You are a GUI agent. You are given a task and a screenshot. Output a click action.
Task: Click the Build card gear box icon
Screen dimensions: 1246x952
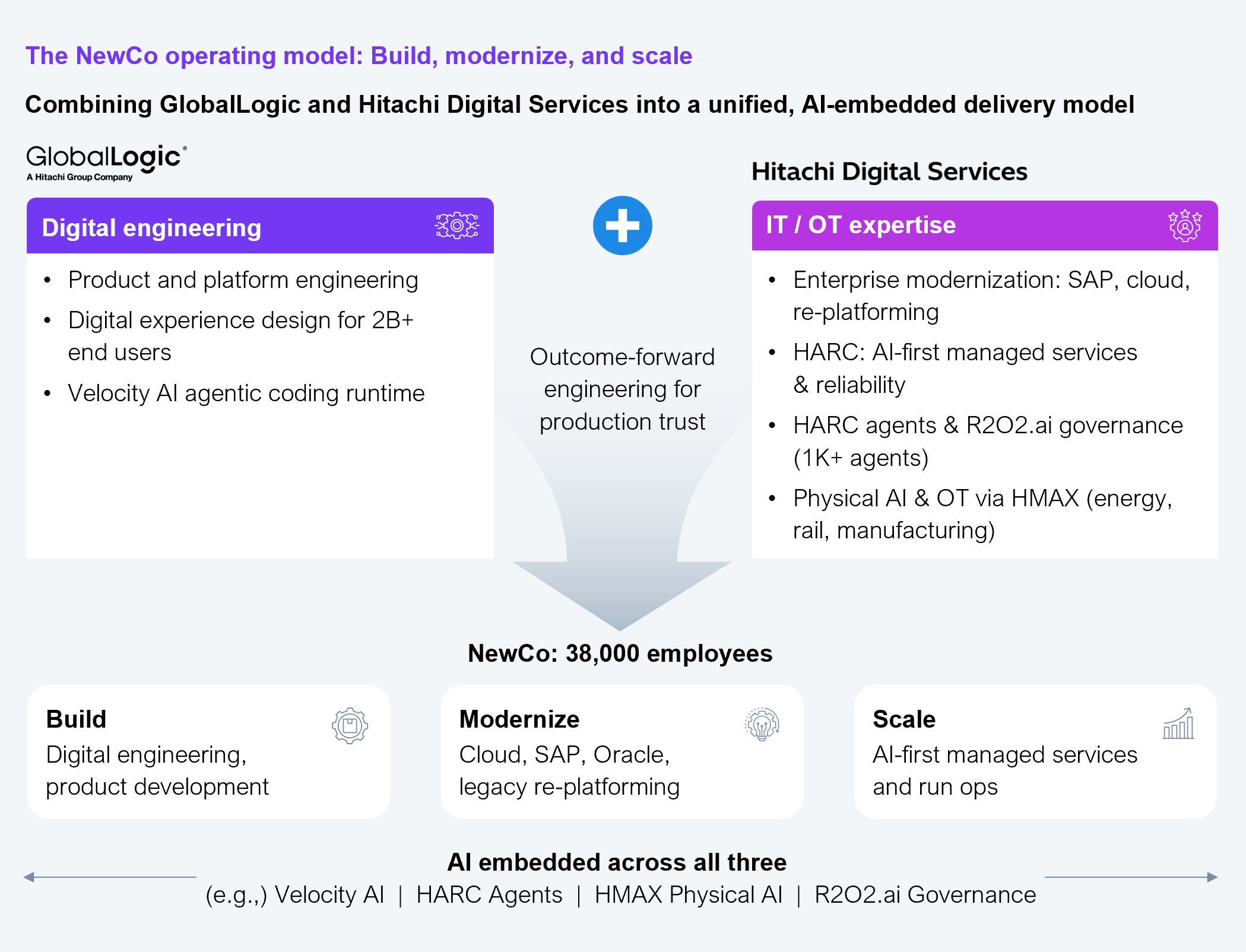[x=350, y=725]
